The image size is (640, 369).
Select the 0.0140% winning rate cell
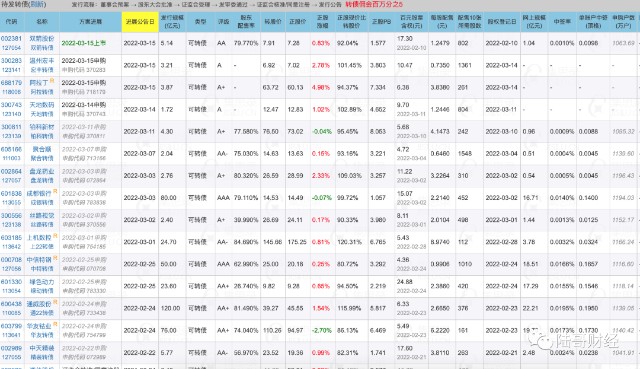[x=562, y=198]
